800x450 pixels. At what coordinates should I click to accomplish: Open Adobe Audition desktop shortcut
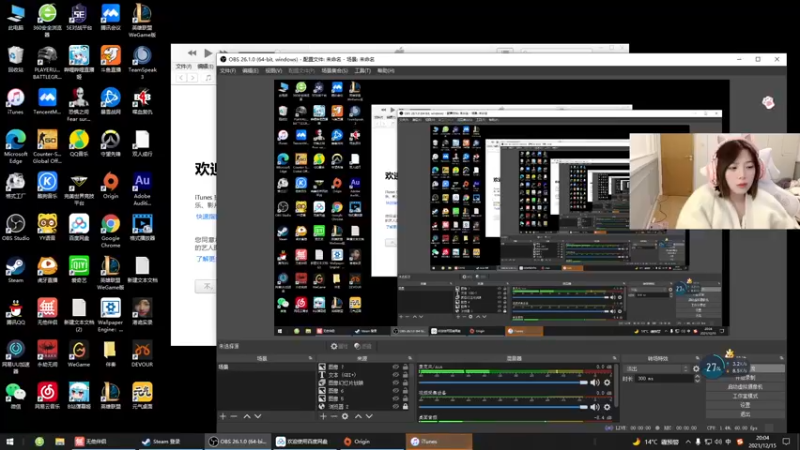tap(142, 189)
